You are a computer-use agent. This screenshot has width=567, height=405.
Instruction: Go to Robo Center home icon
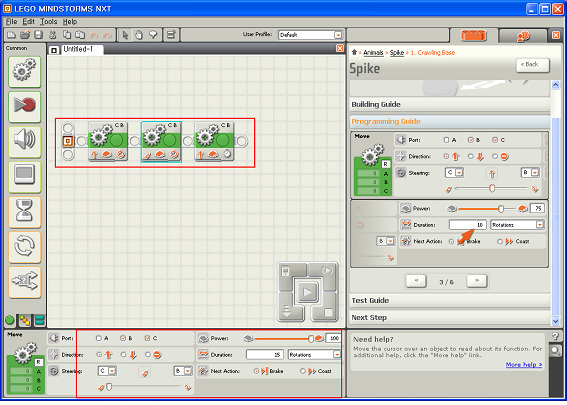click(x=354, y=52)
